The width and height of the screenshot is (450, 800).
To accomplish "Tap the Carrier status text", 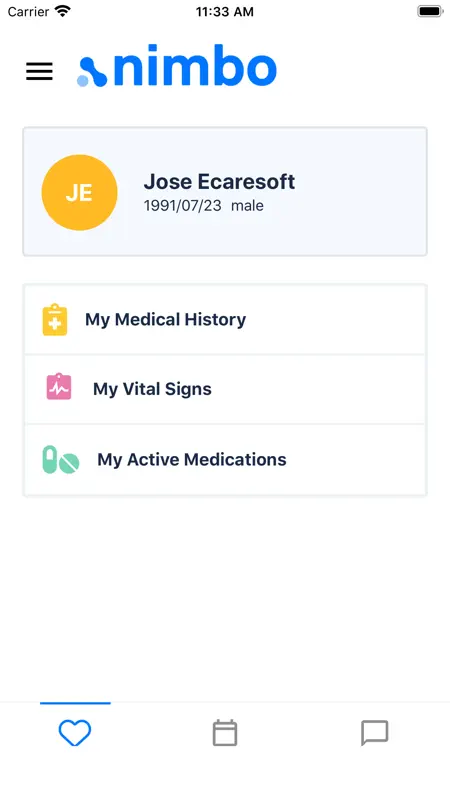I will [x=28, y=11].
